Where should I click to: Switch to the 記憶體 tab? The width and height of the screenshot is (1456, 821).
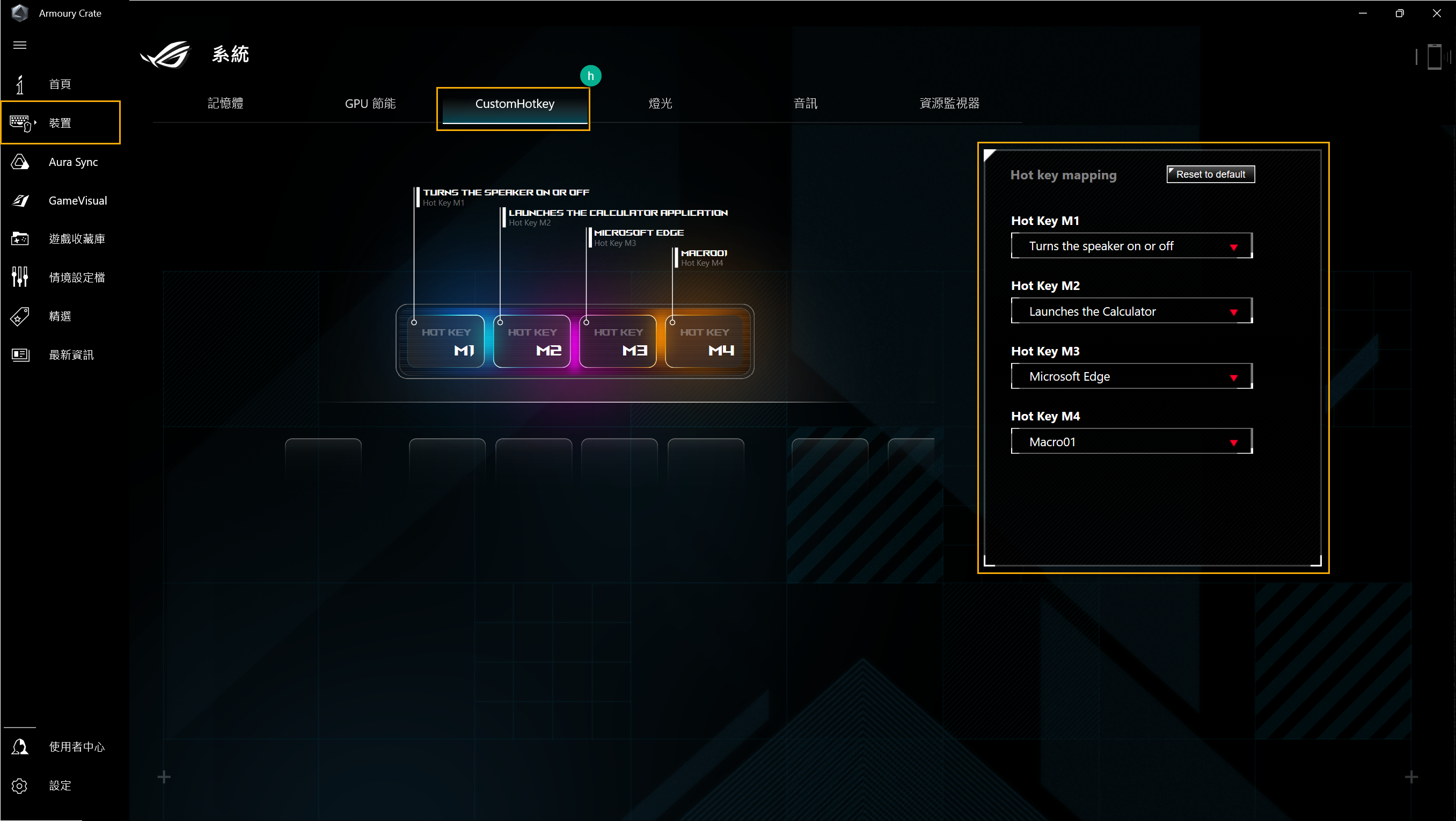(225, 104)
